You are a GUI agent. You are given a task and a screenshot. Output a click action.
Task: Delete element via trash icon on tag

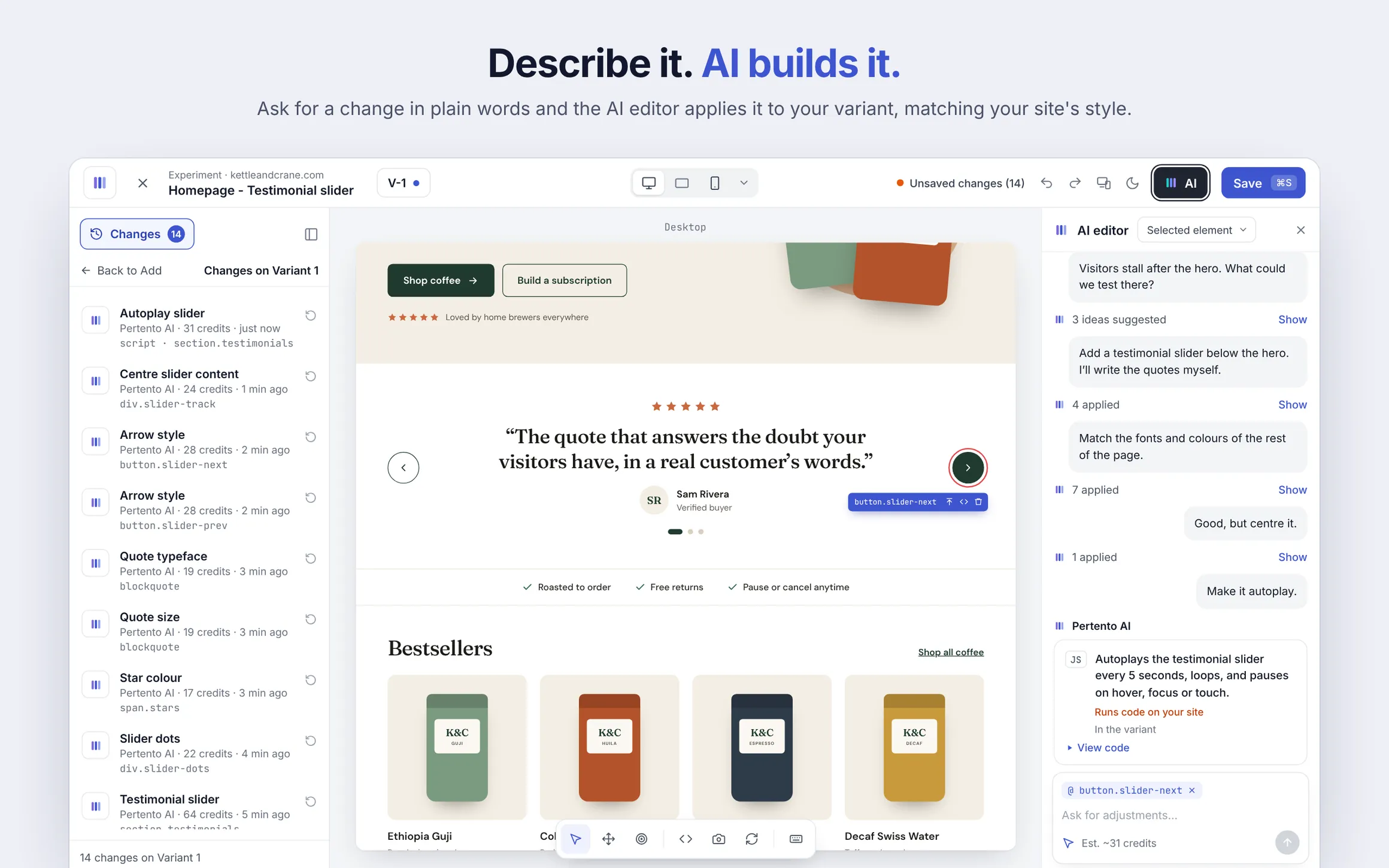click(x=978, y=502)
